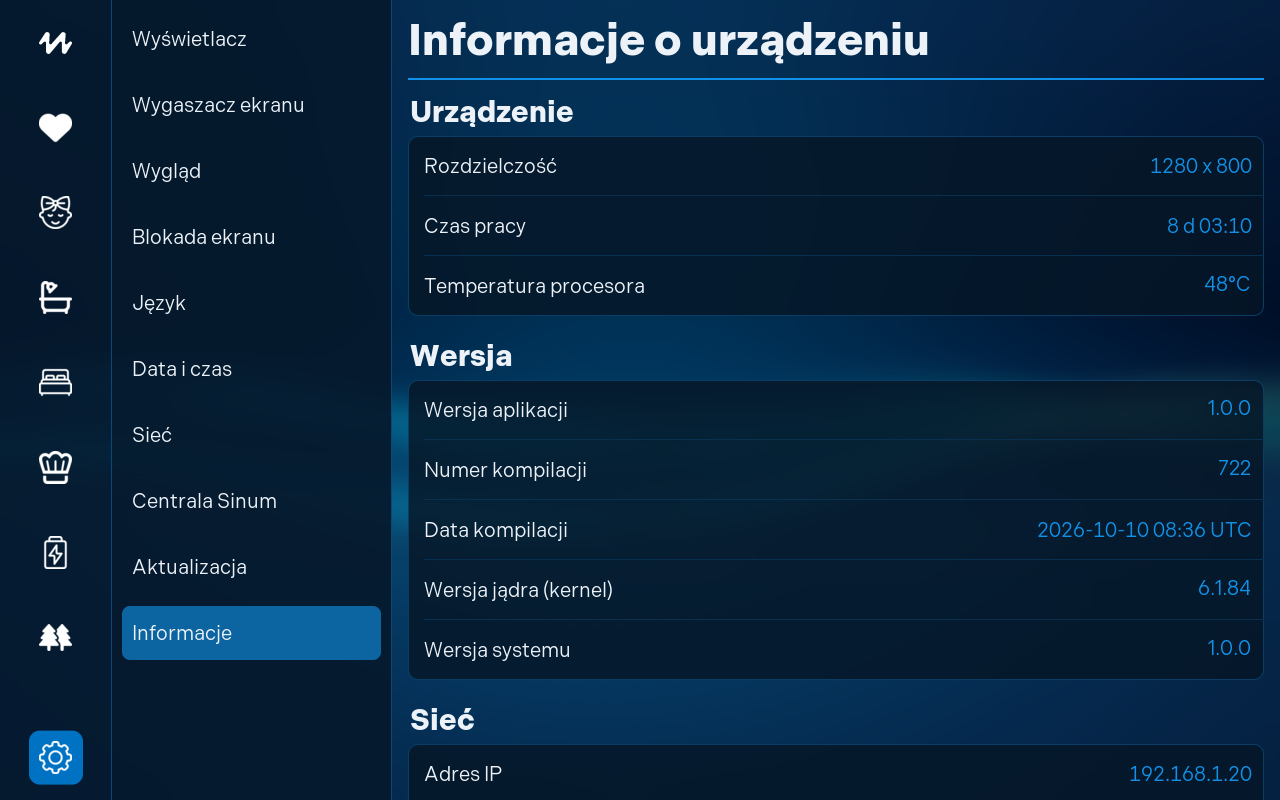The width and height of the screenshot is (1280, 800).
Task: Go to Centrala Sinum settings
Action: tap(251, 501)
